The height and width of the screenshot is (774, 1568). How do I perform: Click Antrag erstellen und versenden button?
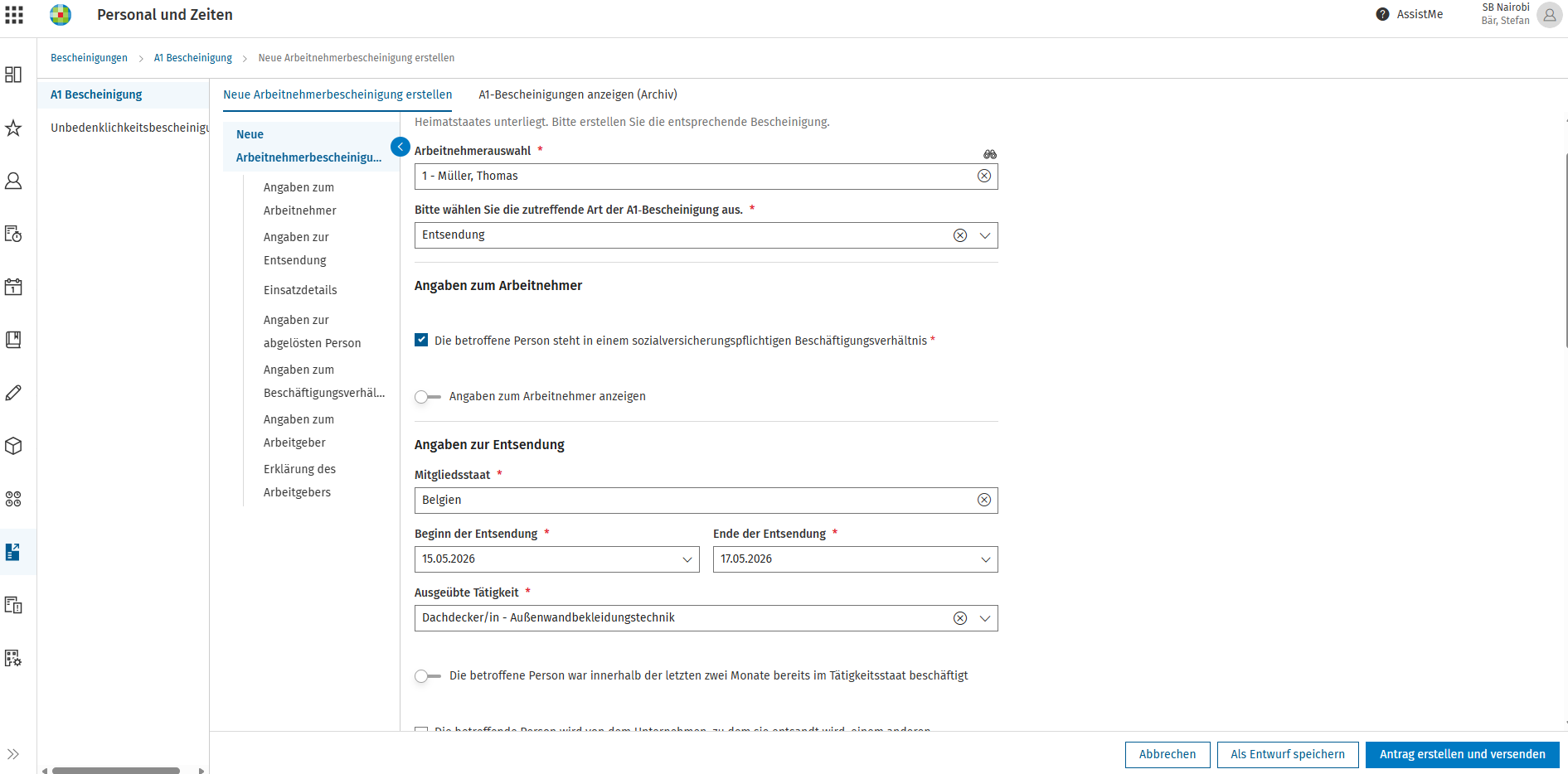coord(1463,755)
